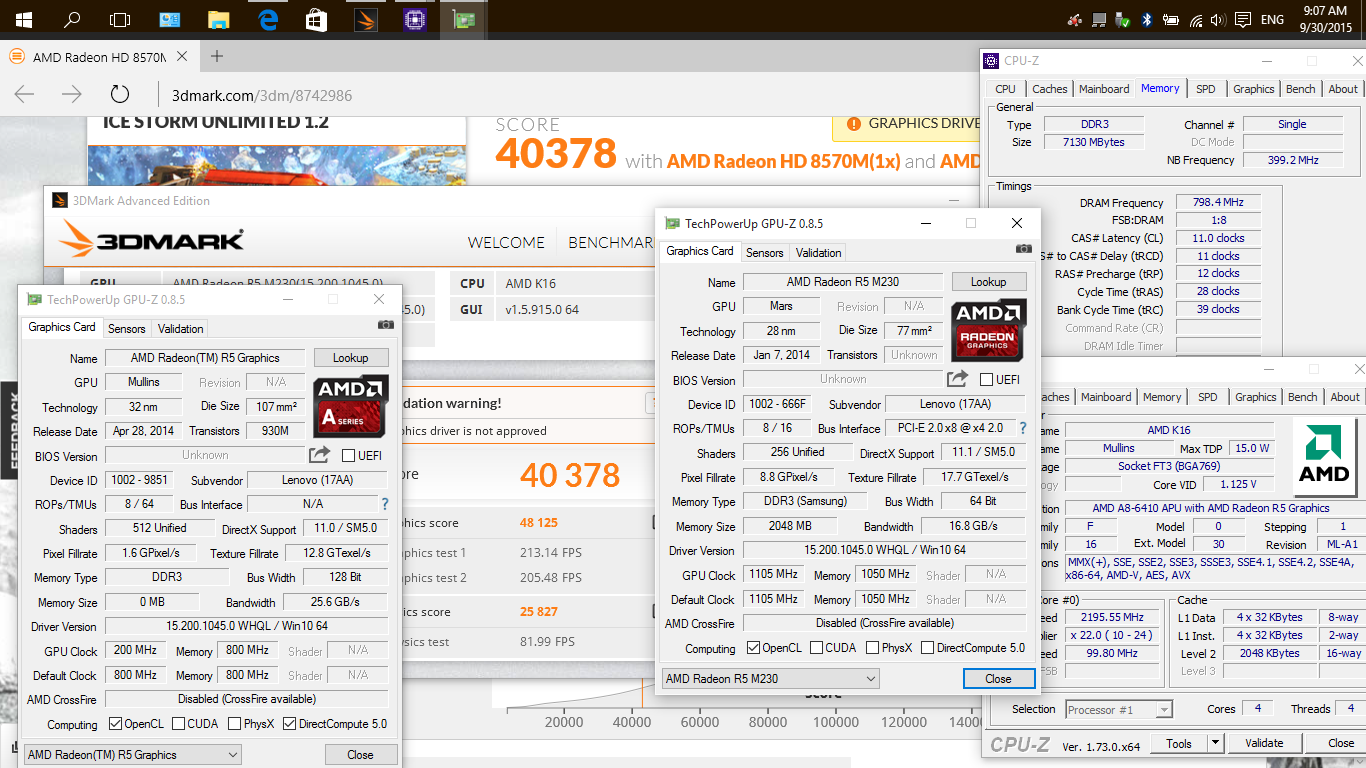This screenshot has height=768, width=1366.
Task: Select the AMD Radeon HD 8570M browser tab
Action: pyautogui.click(x=98, y=57)
